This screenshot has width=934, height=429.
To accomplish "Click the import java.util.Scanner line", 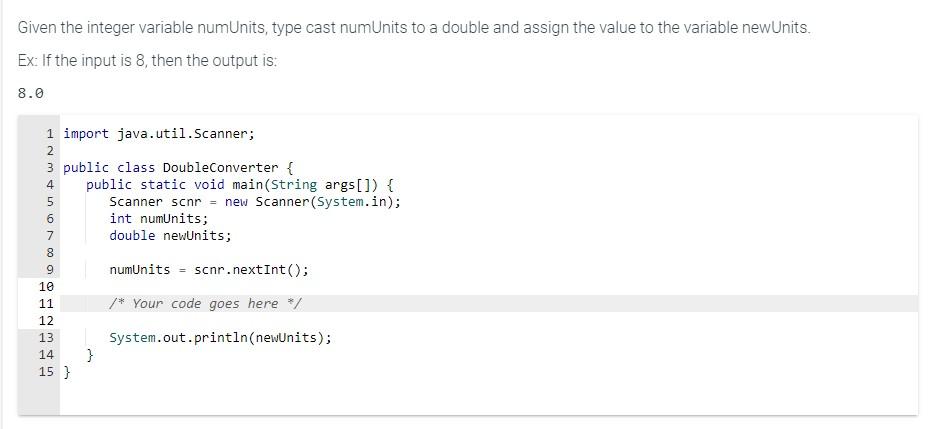I will (159, 133).
